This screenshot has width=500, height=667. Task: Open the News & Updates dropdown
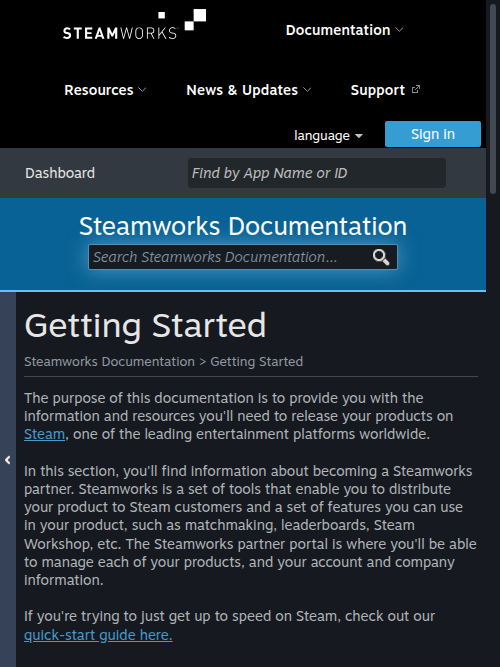[249, 90]
